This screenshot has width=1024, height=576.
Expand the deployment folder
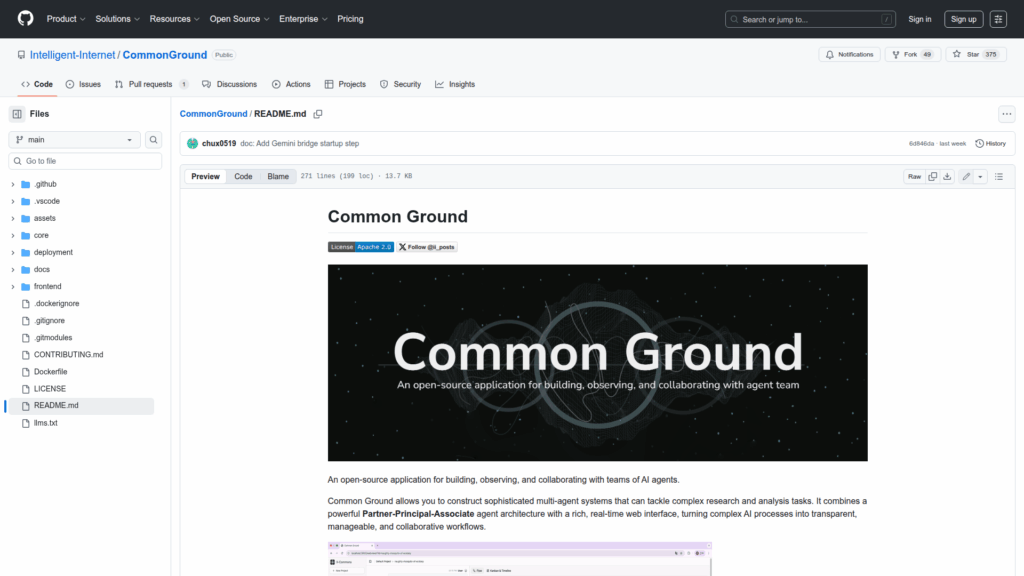13,252
